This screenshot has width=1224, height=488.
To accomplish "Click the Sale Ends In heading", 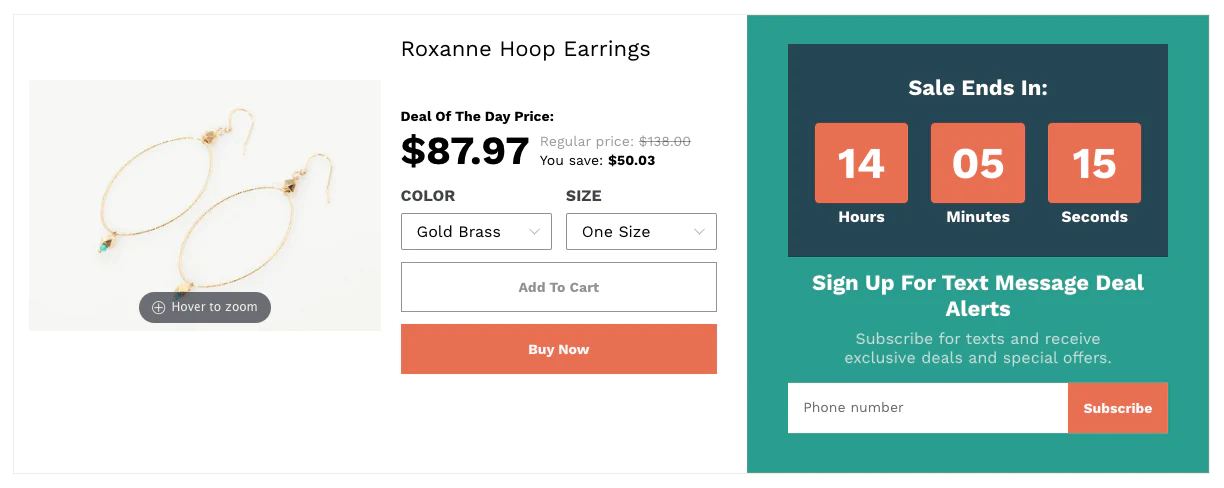I will 978,88.
